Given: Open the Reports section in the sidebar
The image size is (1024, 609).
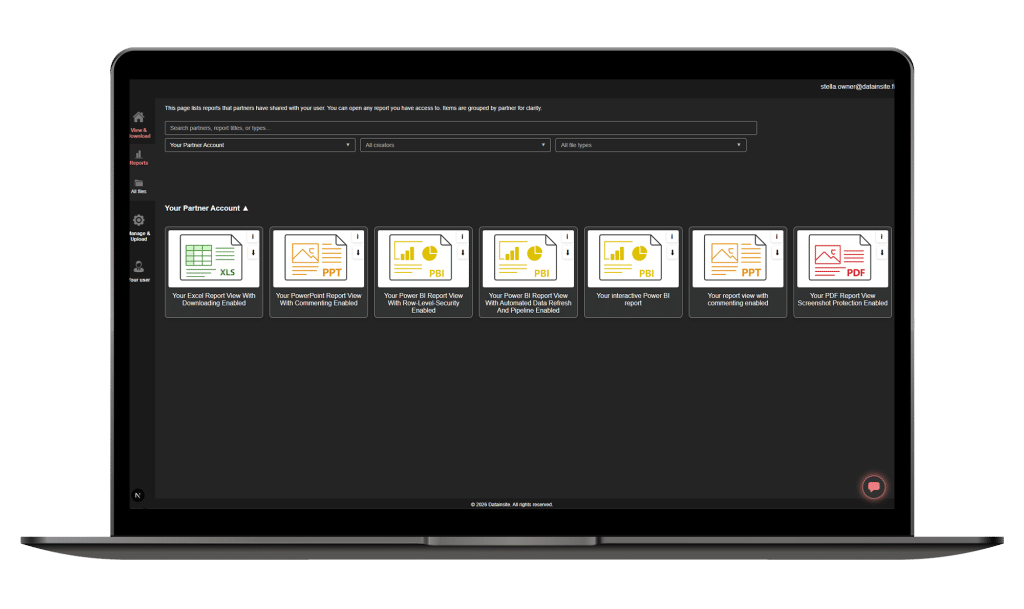Looking at the screenshot, I should [138, 155].
